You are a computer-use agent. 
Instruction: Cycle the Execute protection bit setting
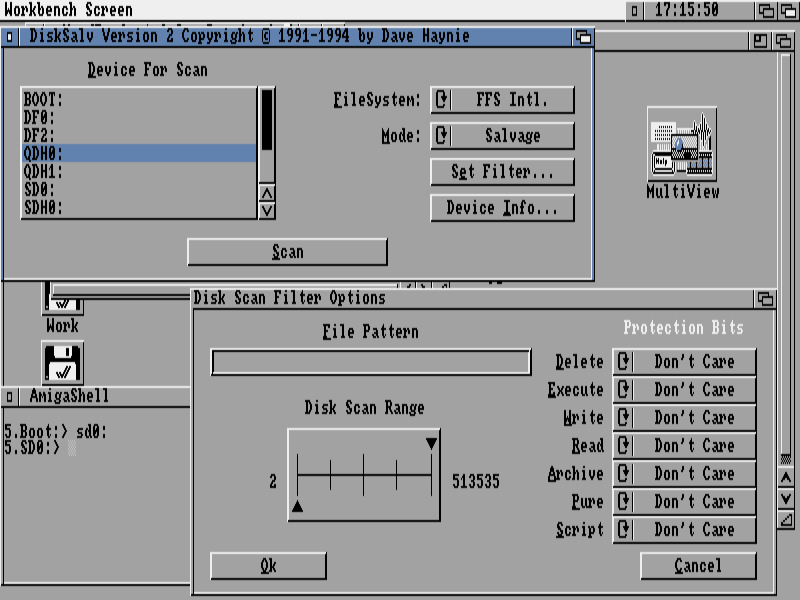click(x=684, y=390)
